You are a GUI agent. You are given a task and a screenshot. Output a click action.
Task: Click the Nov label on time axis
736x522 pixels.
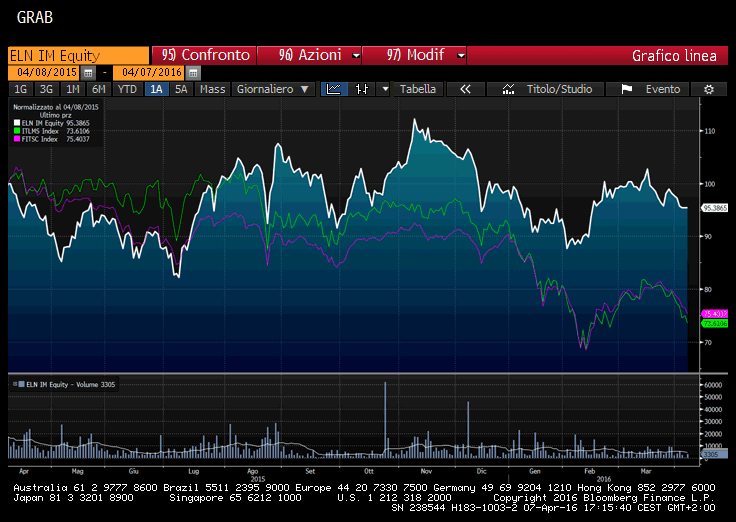click(426, 471)
